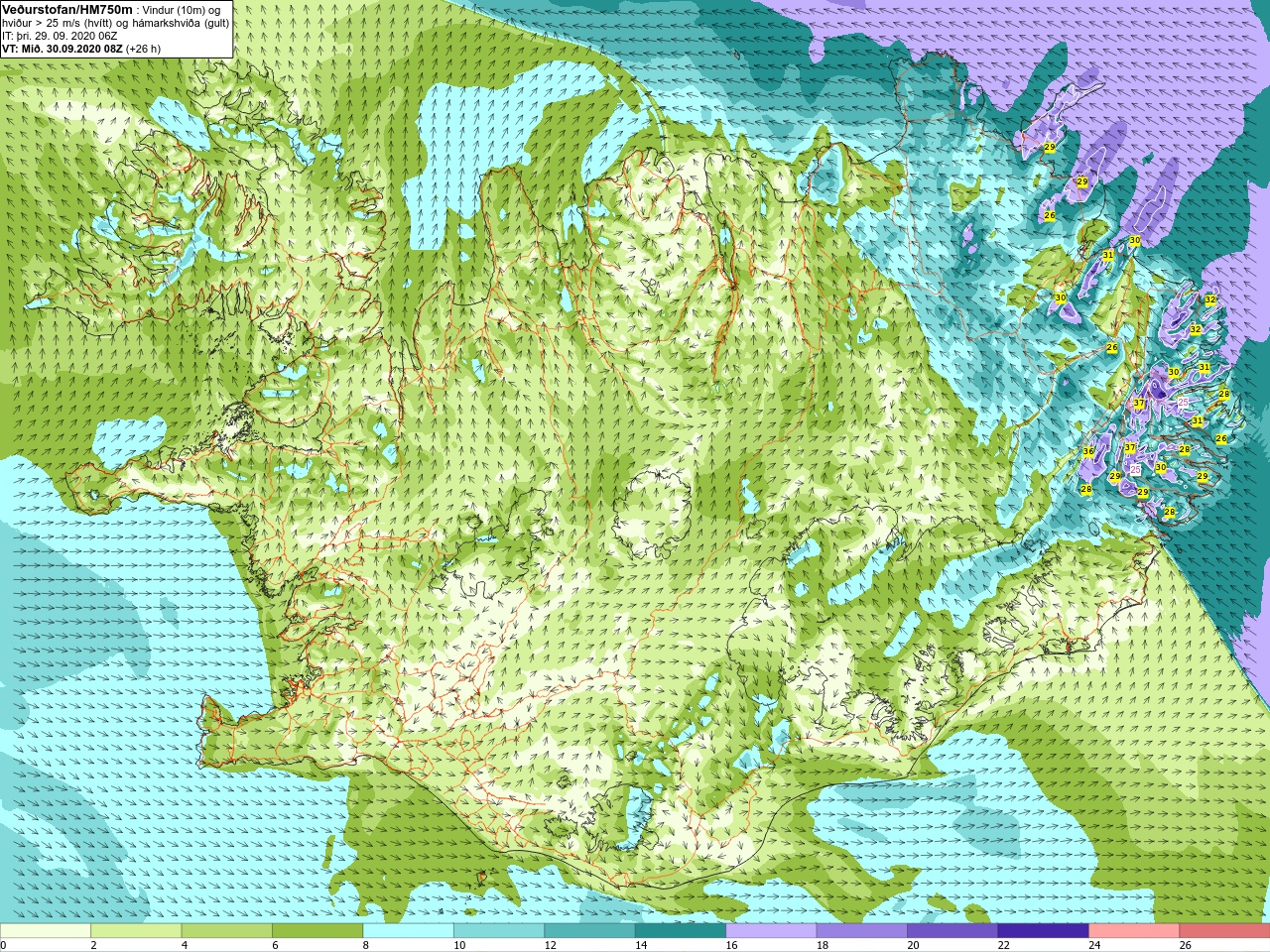Viewport: 1270px width, 952px height.
Task: Select the 24–26 m/s pink legend swatch
Action: coord(1134,931)
